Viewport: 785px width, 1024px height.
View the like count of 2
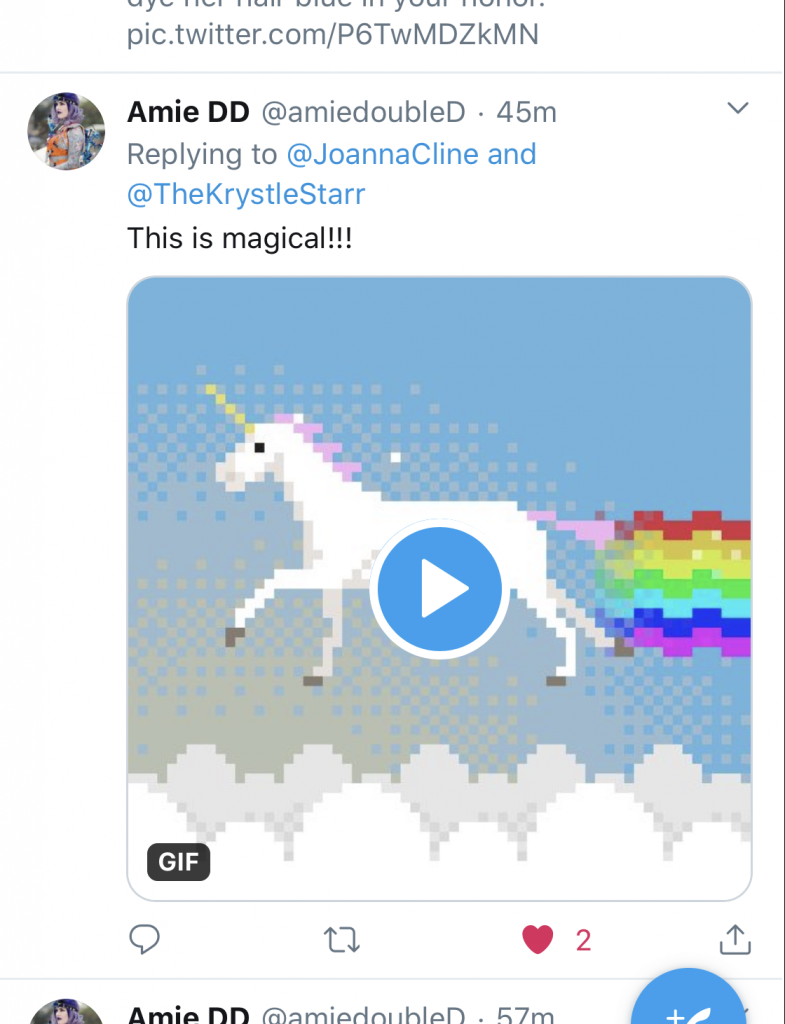(583, 939)
